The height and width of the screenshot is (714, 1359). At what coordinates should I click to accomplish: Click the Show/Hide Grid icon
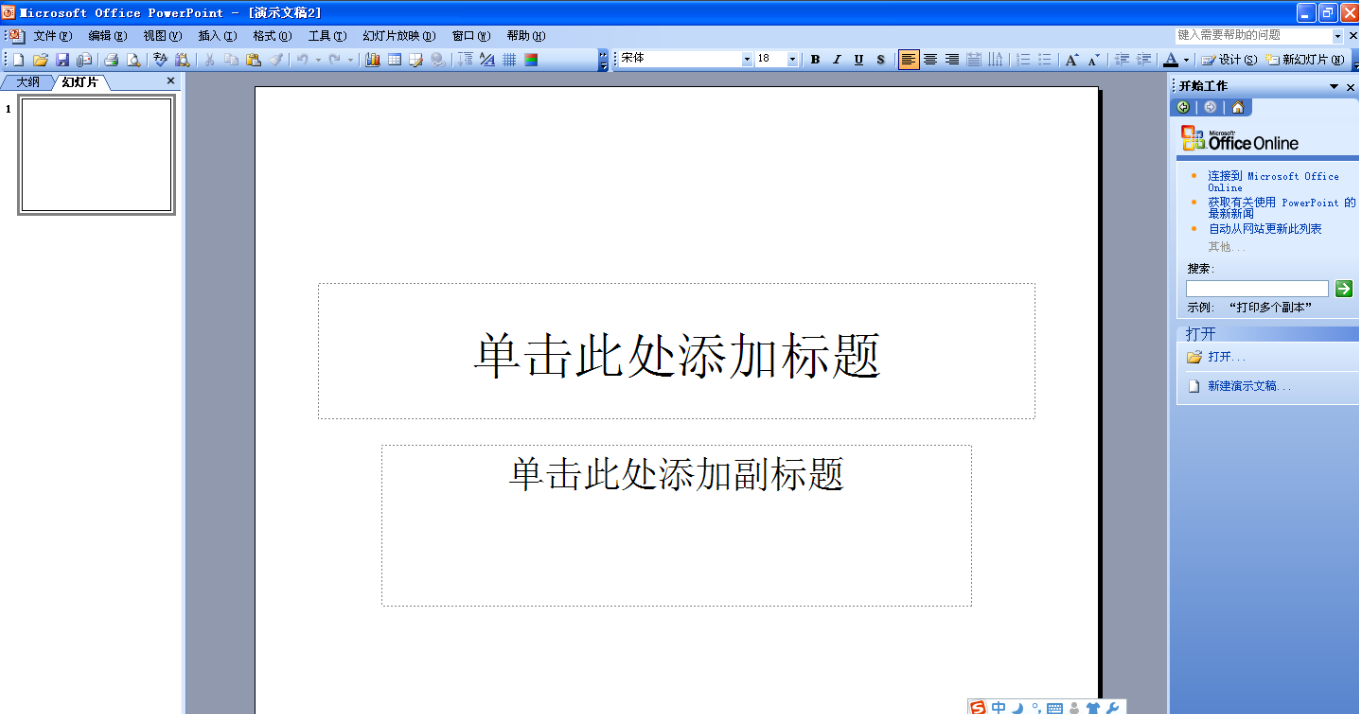click(x=509, y=60)
